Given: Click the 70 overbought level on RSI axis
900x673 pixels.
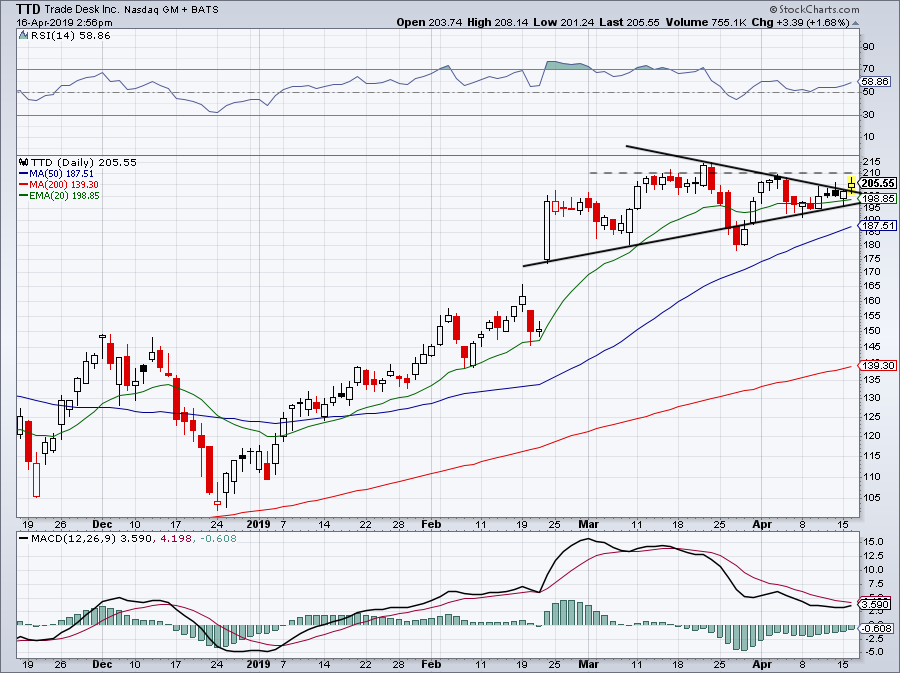Looking at the screenshot, I should (868, 69).
